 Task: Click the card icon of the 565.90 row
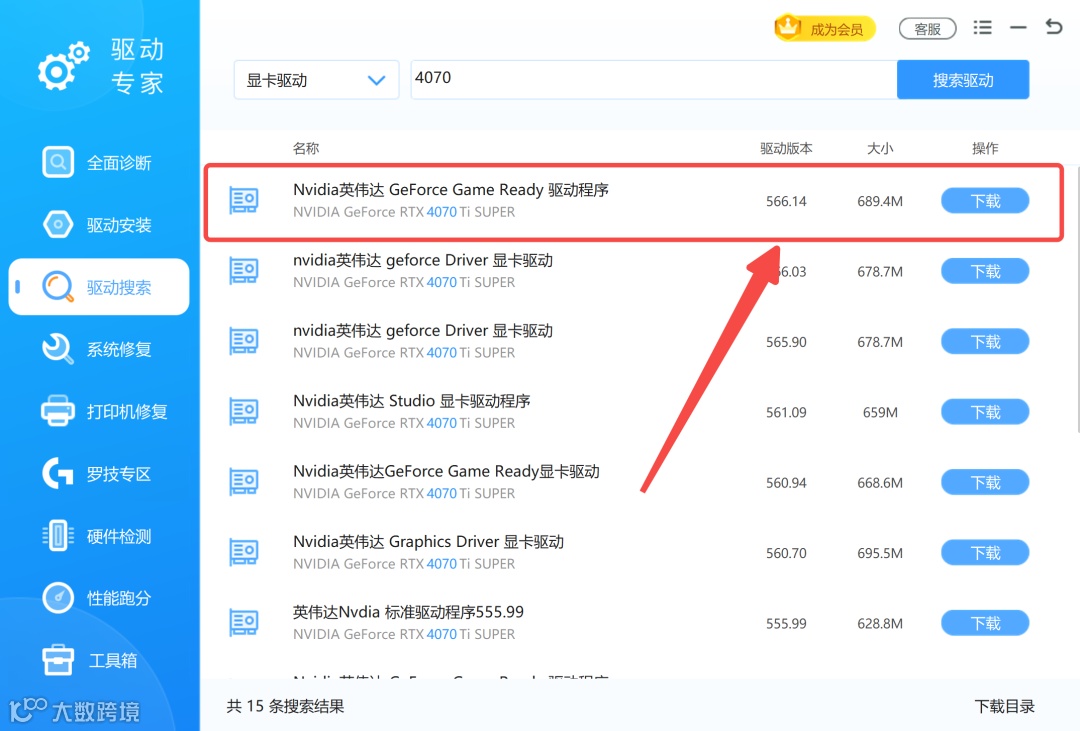(x=244, y=340)
